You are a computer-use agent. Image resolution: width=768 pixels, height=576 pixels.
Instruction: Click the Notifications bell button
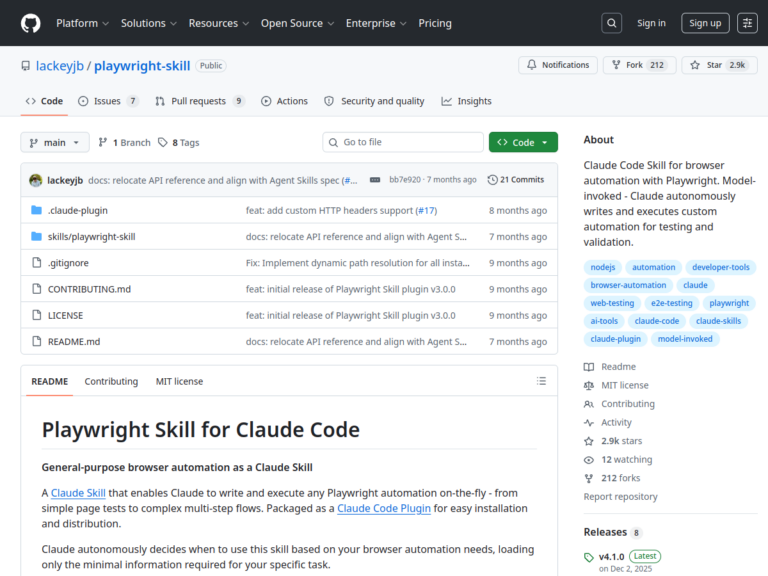558,65
